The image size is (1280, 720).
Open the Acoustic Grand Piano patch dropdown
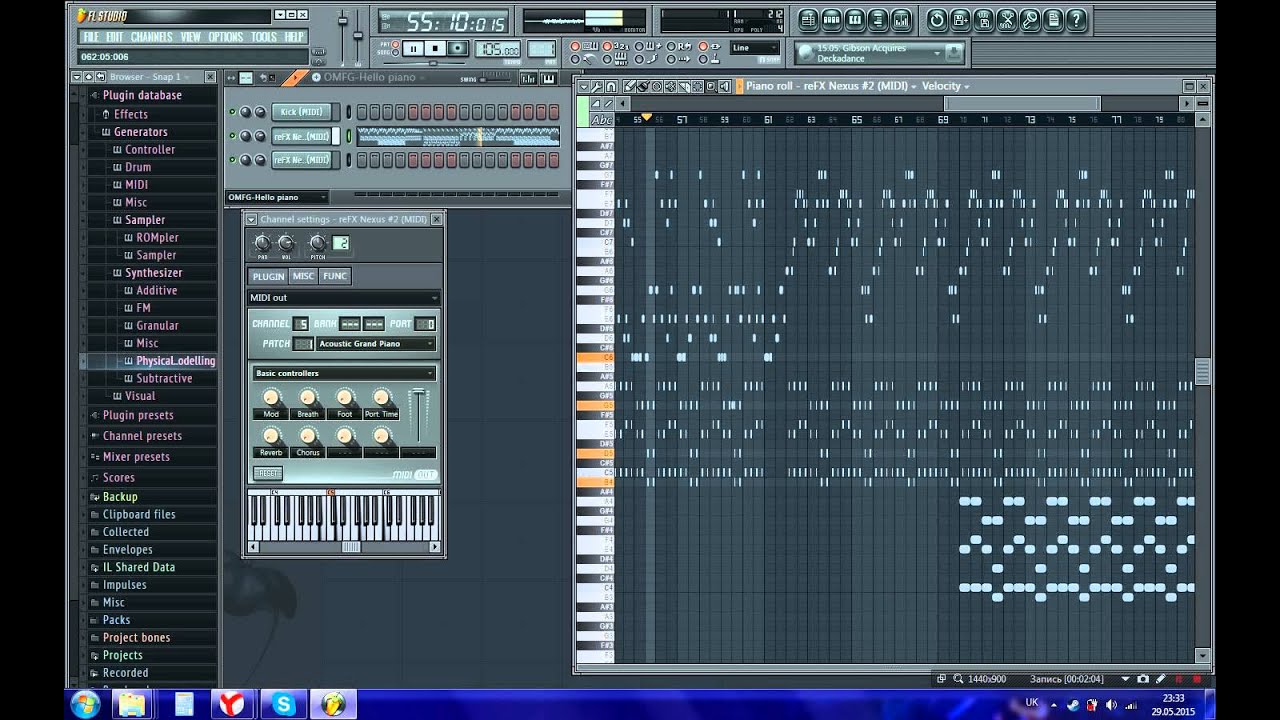(376, 344)
